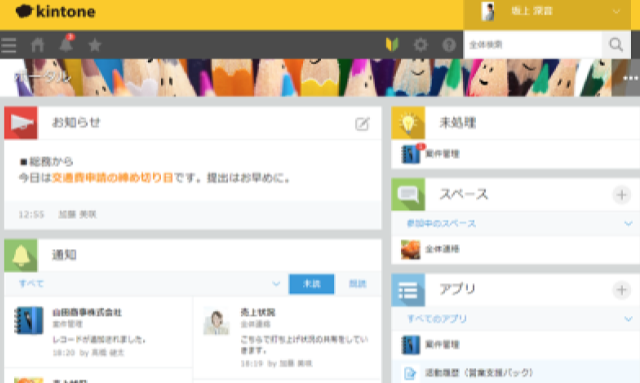The height and width of the screenshot is (383, 640).
Task: Click notebook icon of 山田商事株式会社 notification
Action: click(x=28, y=321)
